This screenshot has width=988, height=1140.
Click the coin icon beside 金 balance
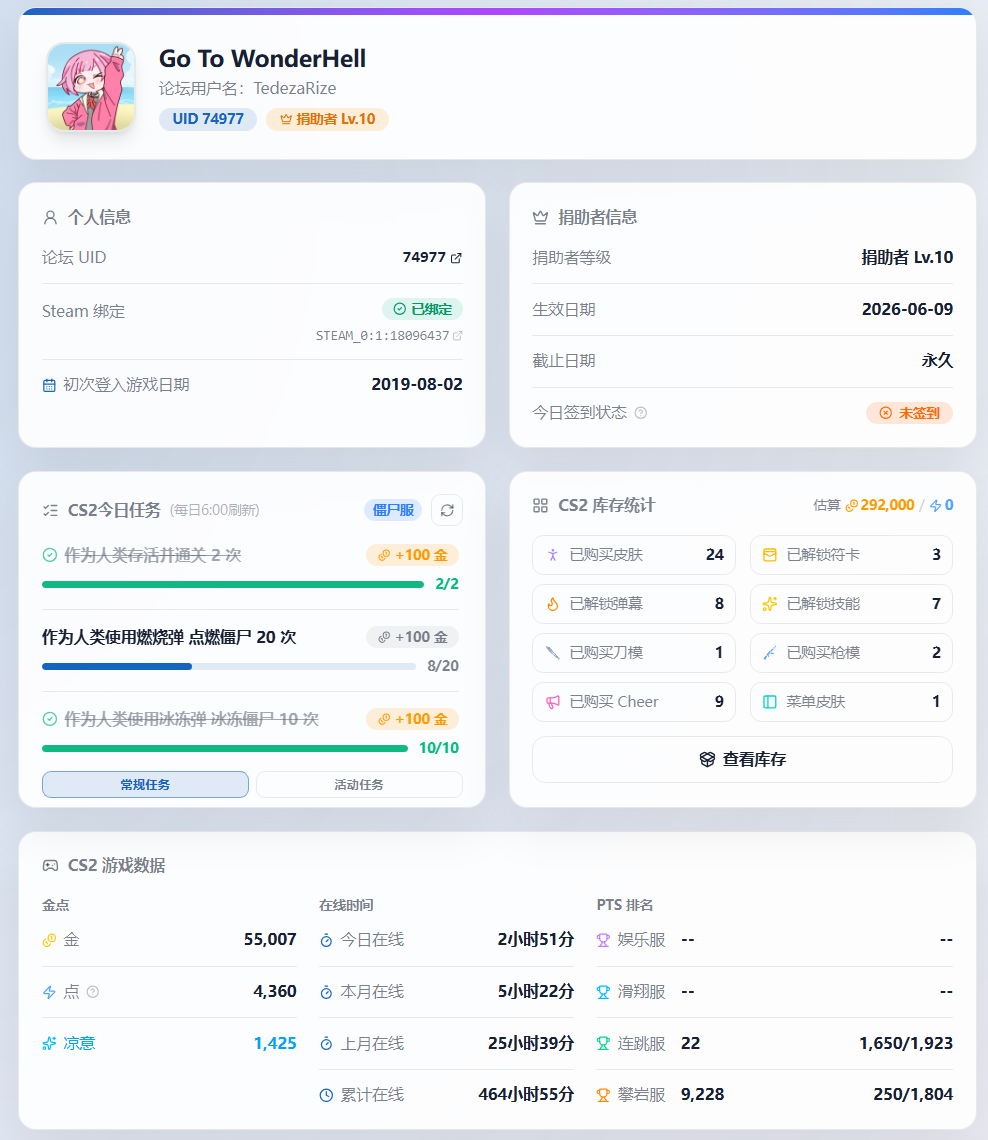coord(49,940)
